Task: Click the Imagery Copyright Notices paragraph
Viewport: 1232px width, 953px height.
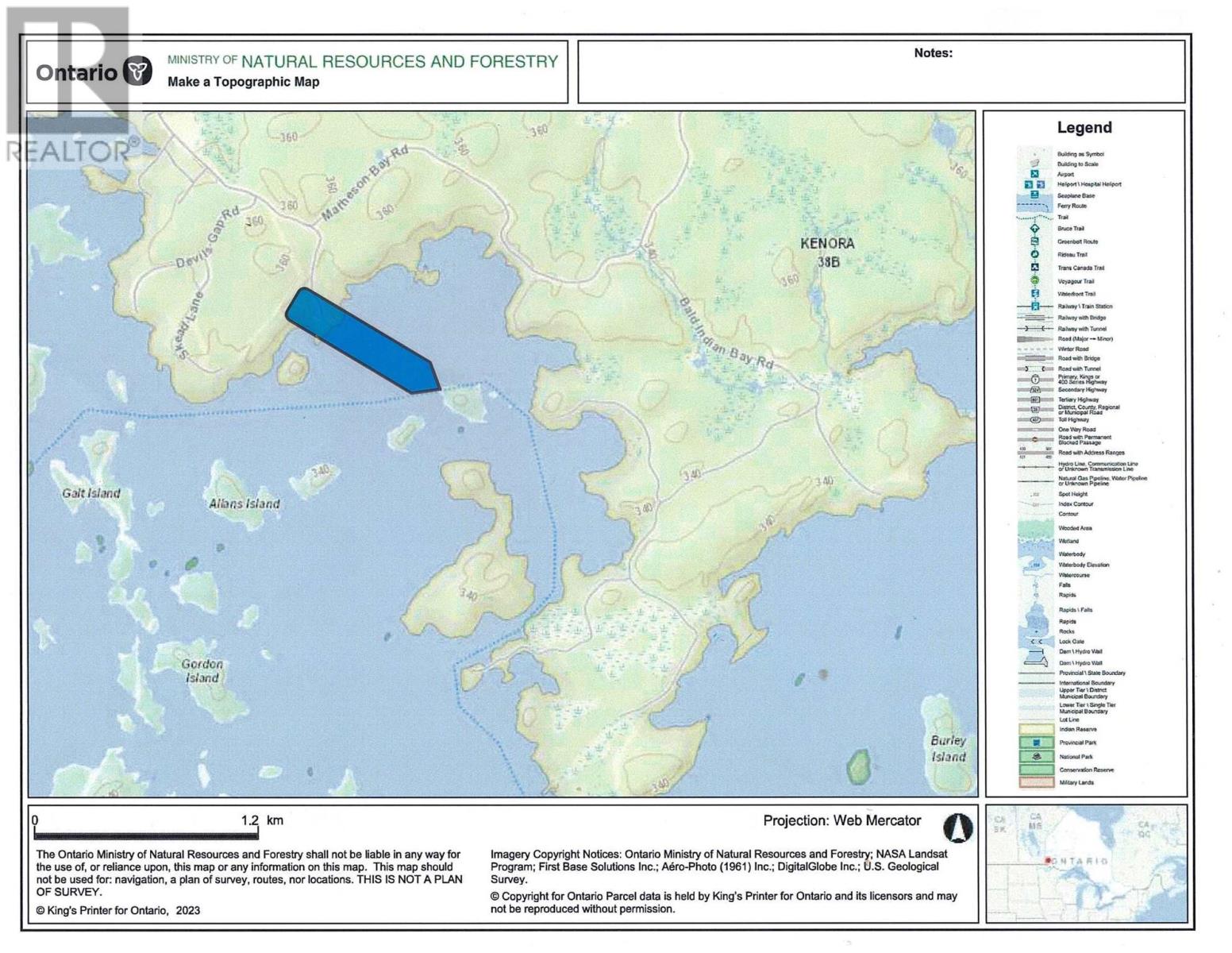Action: click(x=719, y=866)
